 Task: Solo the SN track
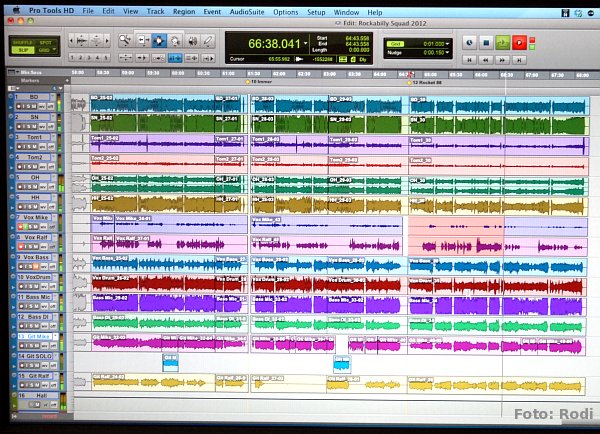(x=29, y=126)
